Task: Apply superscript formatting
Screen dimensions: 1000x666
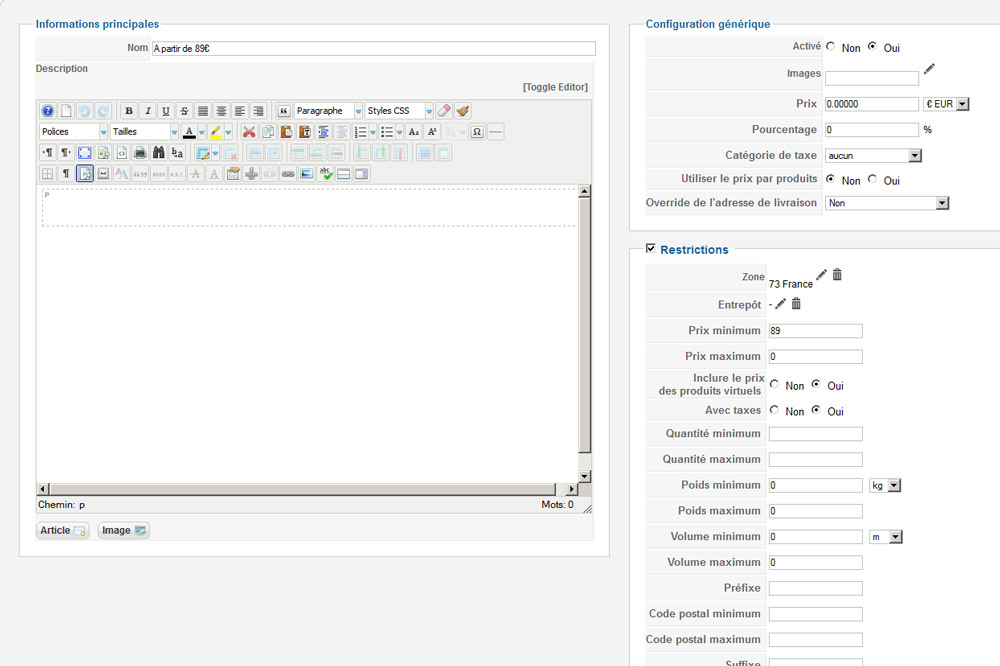Action: (432, 132)
